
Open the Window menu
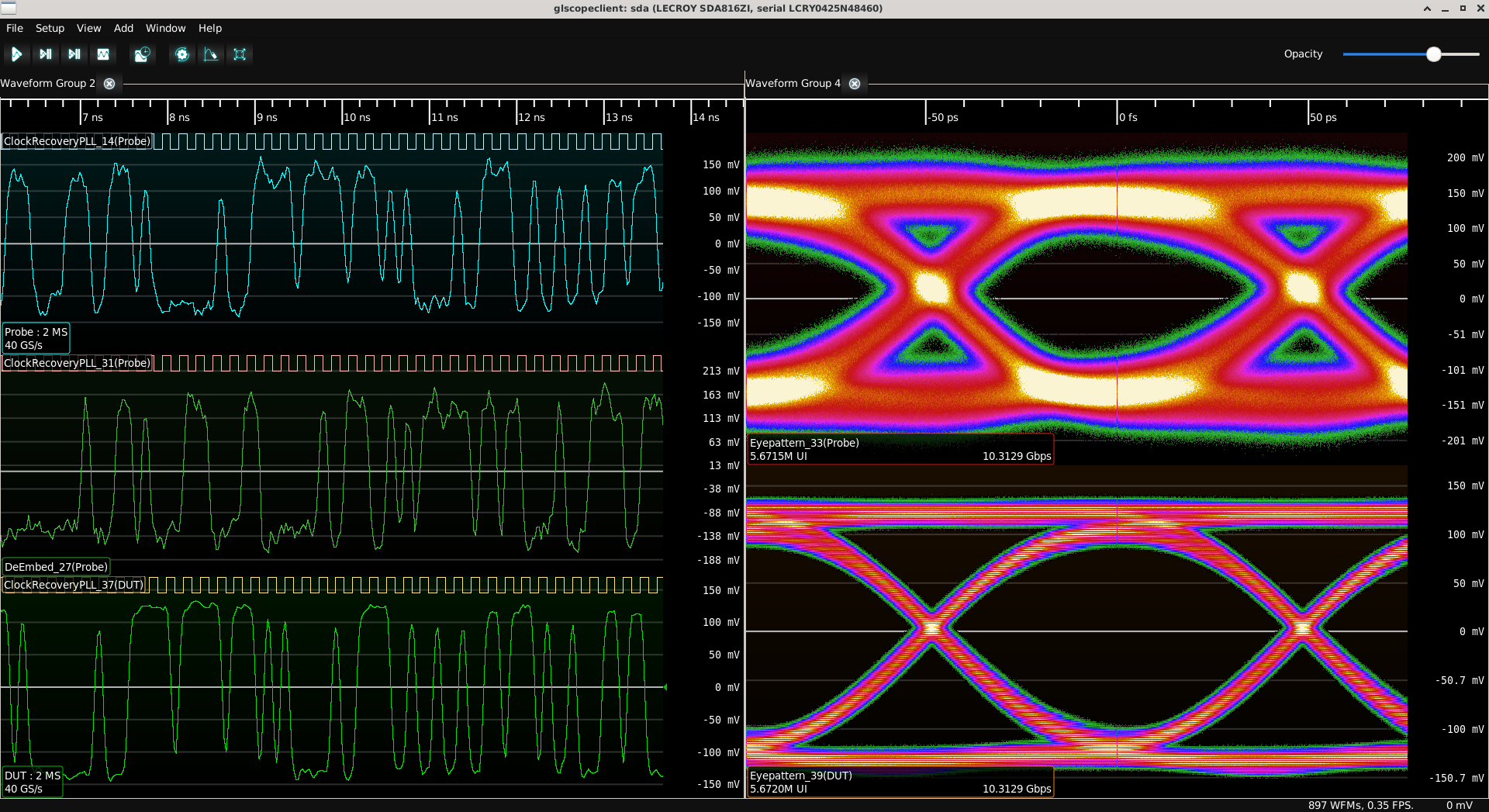[x=165, y=28]
